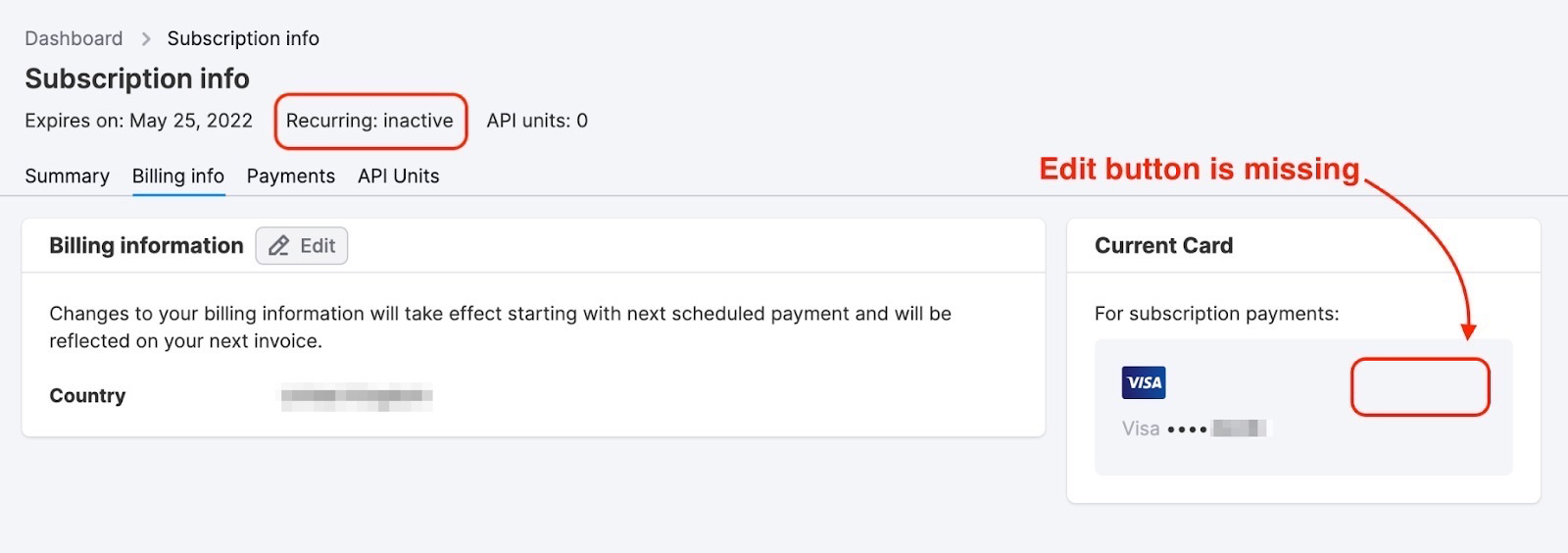Open the Summary tab
Screen dimensions: 1568x553
pos(67,176)
